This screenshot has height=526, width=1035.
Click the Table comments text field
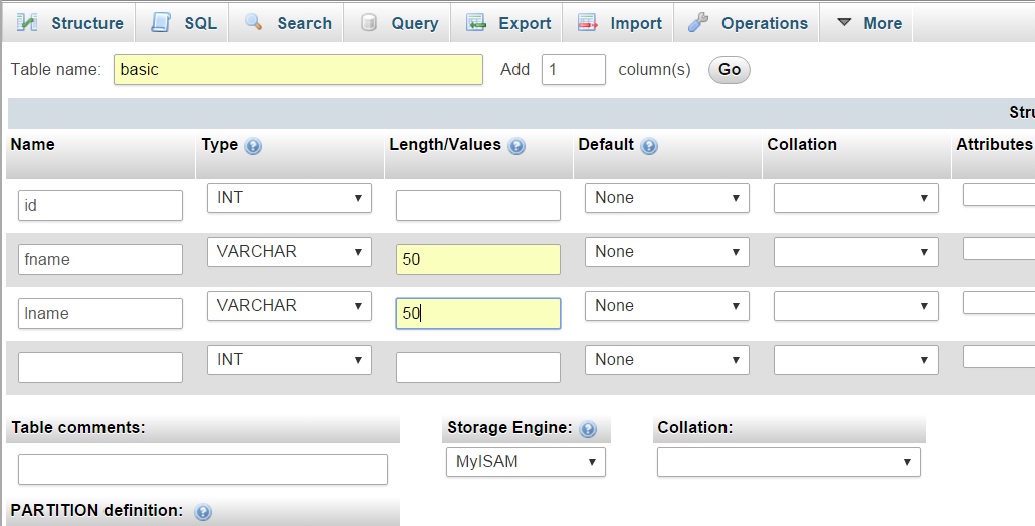point(203,469)
